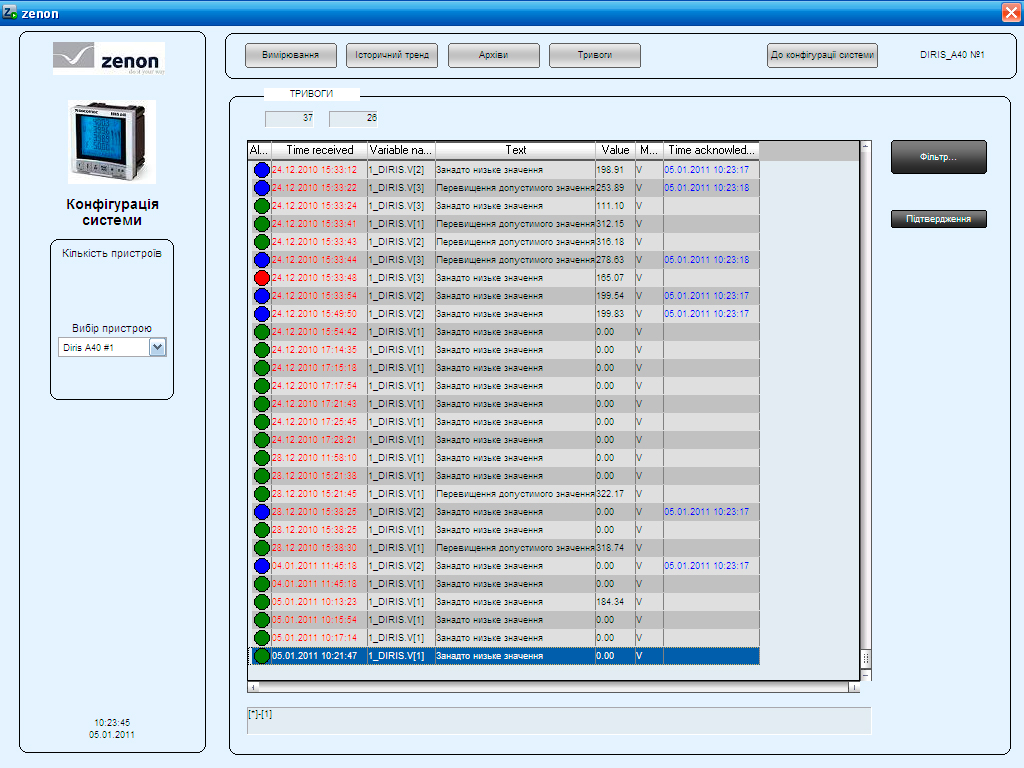1024x768 pixels.
Task: Open the Архіви section
Action: pos(493,56)
